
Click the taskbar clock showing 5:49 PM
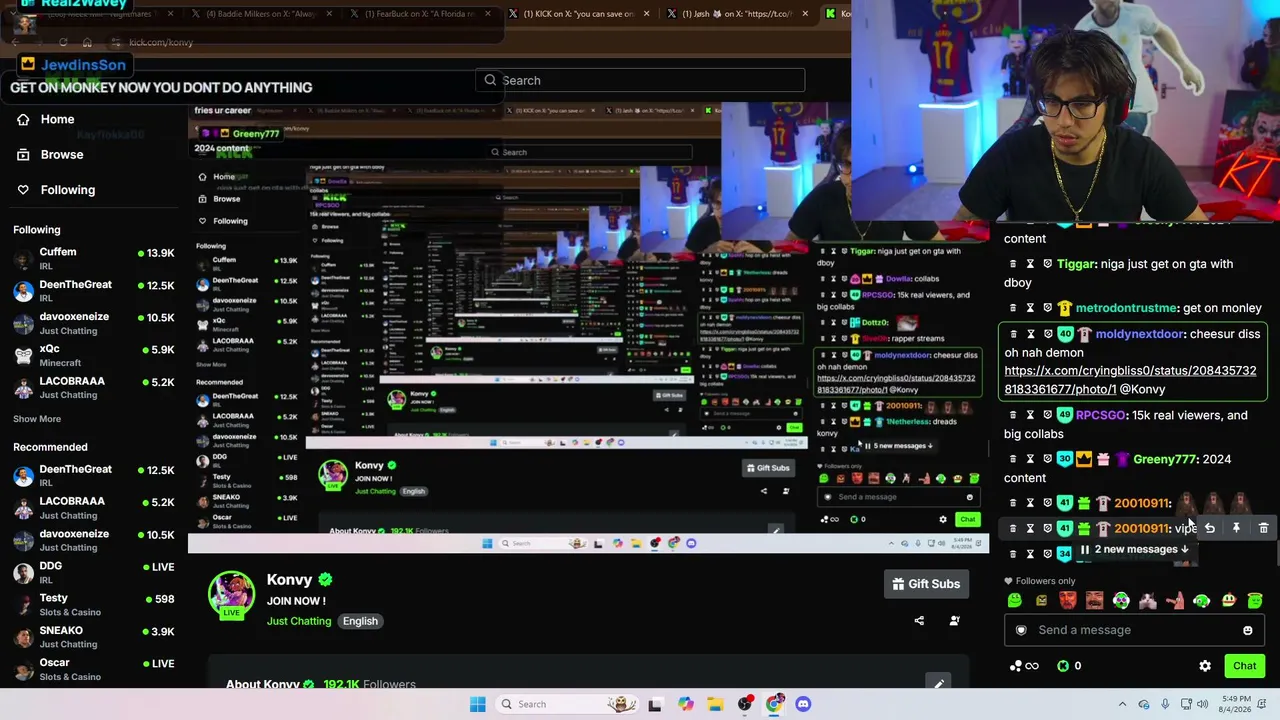tap(1236, 704)
